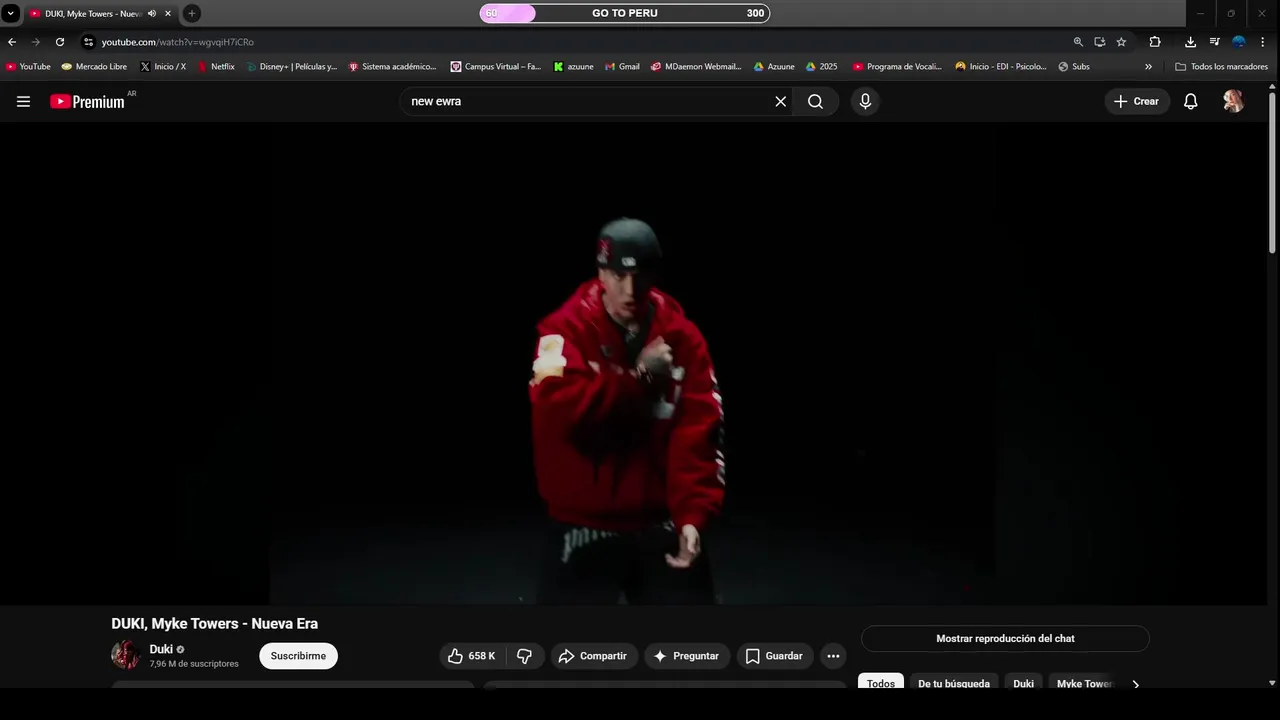Close the DUKI, Myke Towers tab
This screenshot has width=1280, height=720.
pos(168,13)
